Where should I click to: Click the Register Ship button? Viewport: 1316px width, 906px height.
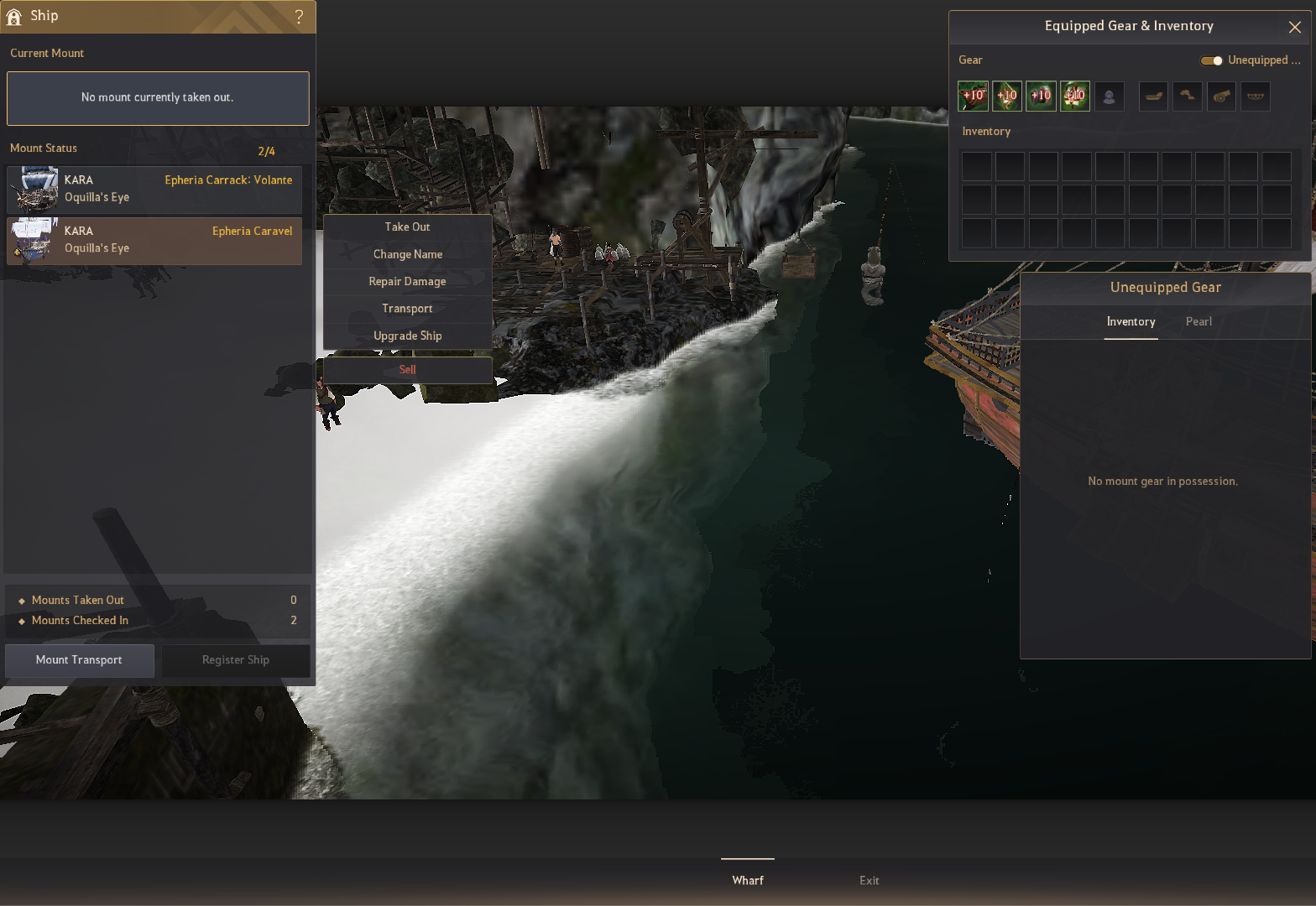pyautogui.click(x=236, y=660)
